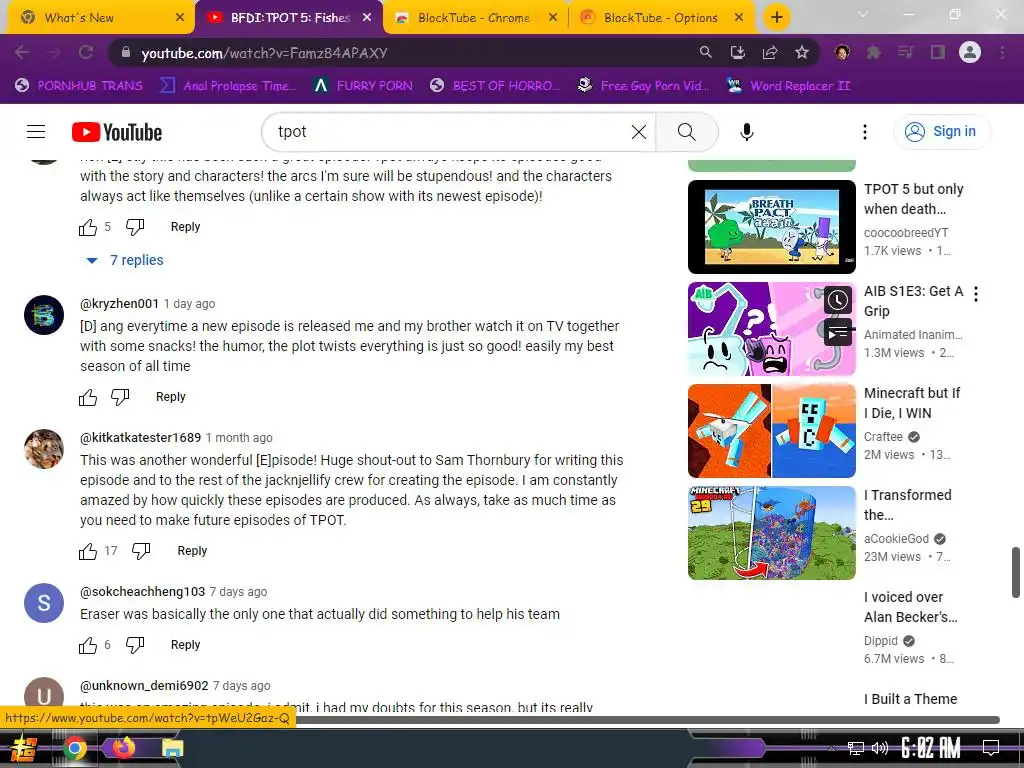Open Chrome extensions puzzle icon
The width and height of the screenshot is (1024, 768).
[873, 52]
